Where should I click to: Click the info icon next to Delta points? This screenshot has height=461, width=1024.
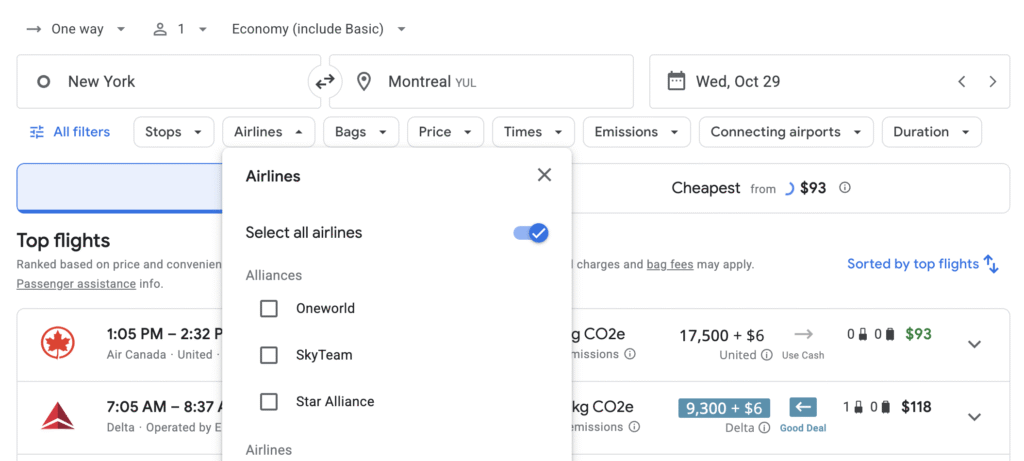pyautogui.click(x=764, y=428)
